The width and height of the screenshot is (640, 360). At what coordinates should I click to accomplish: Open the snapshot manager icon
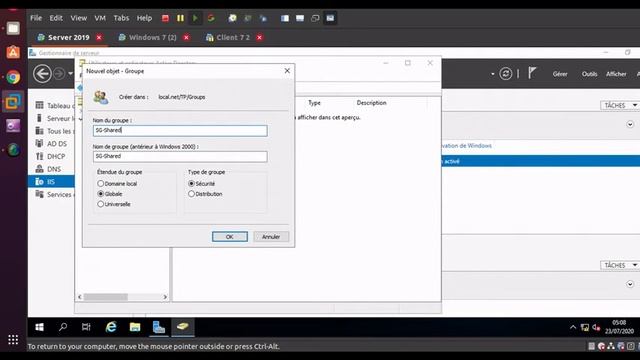pyautogui.click(x=263, y=18)
